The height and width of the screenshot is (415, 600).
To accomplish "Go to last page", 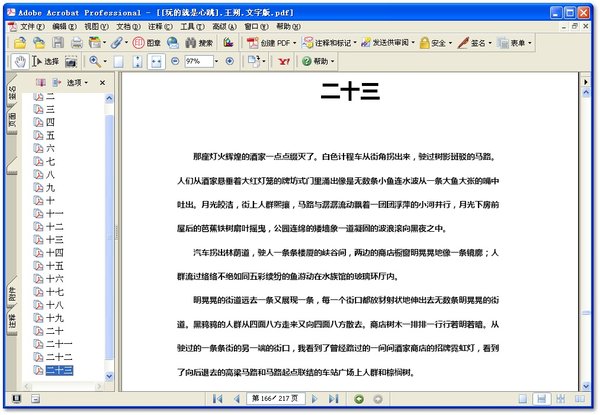I will (333, 399).
